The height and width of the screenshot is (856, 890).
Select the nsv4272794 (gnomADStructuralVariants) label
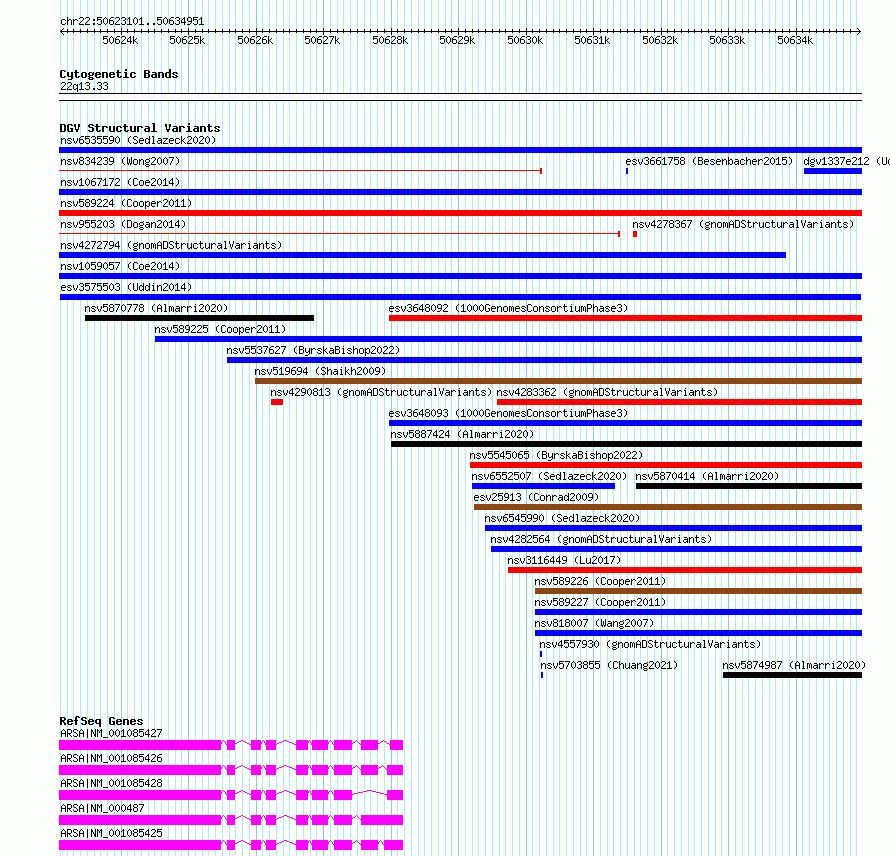point(171,245)
